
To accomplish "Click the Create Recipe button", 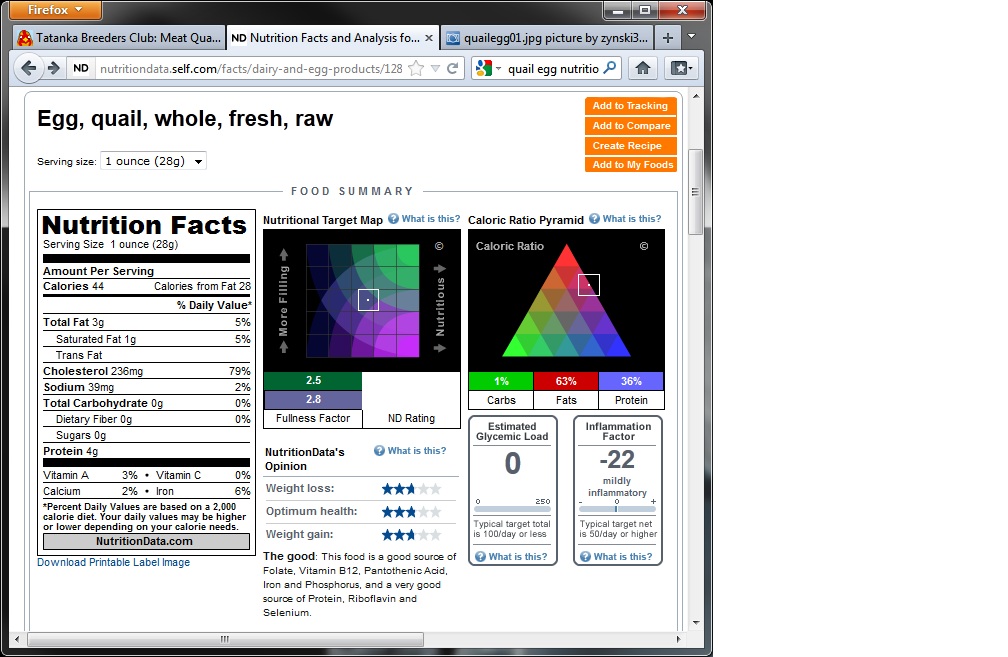I will [x=631, y=145].
